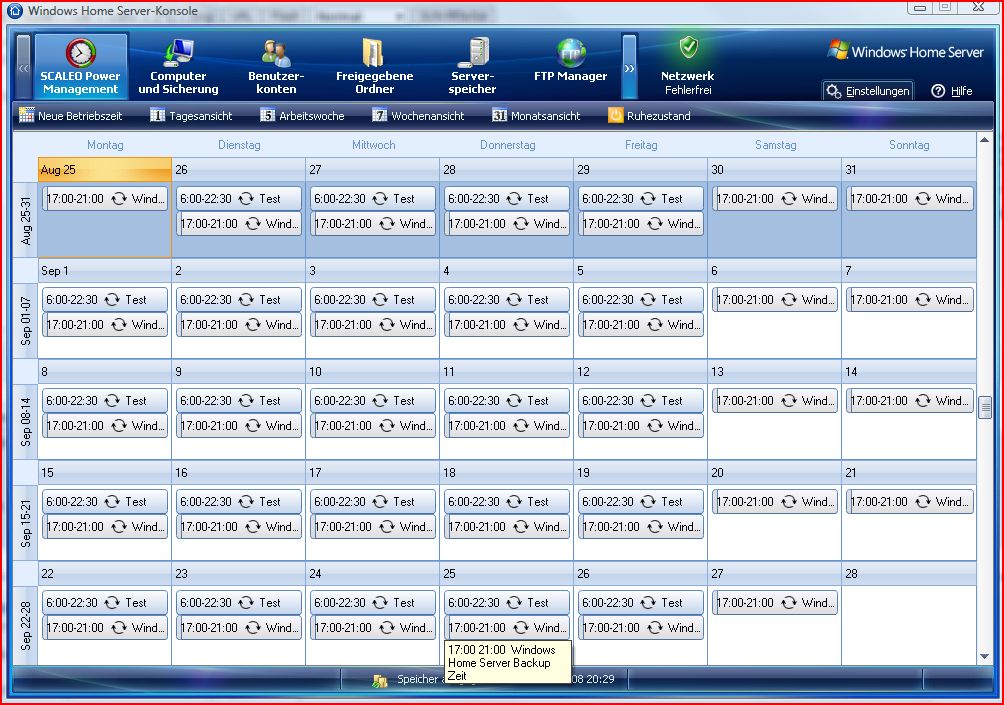Open the SCALEO Power Management tab
The width and height of the screenshot is (1004, 705).
pos(81,67)
